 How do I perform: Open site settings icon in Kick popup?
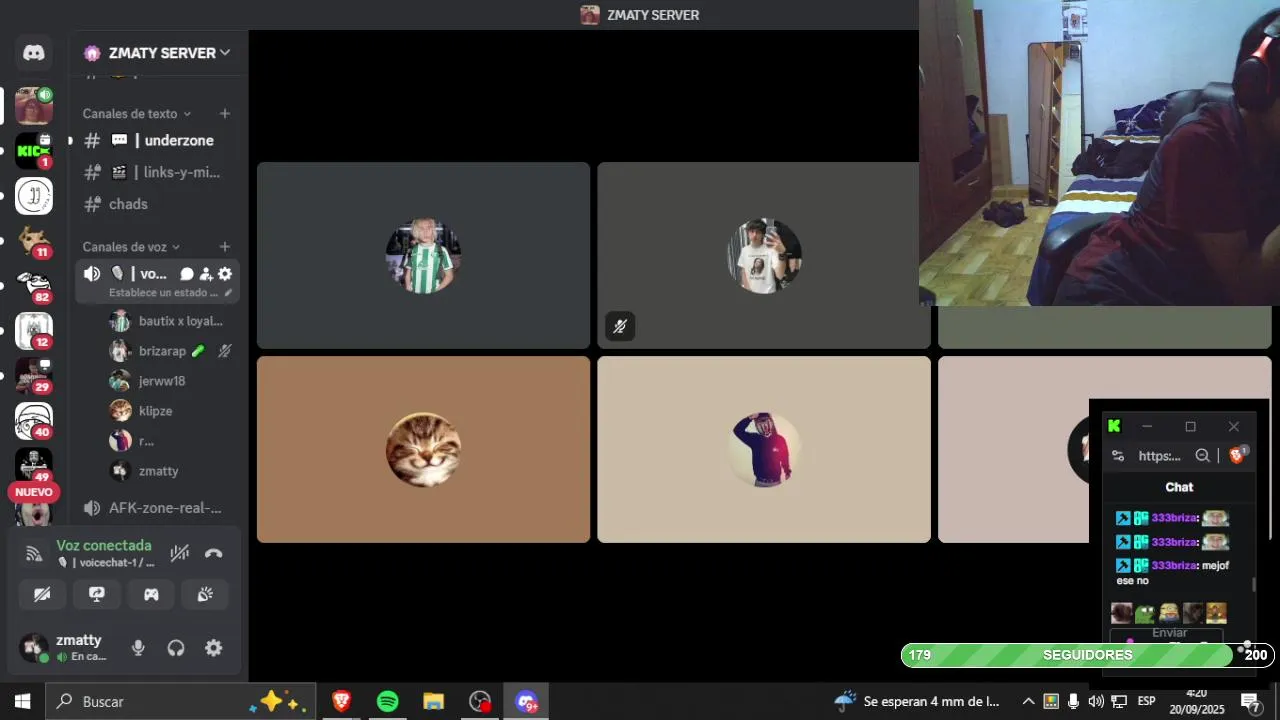click(x=1118, y=456)
